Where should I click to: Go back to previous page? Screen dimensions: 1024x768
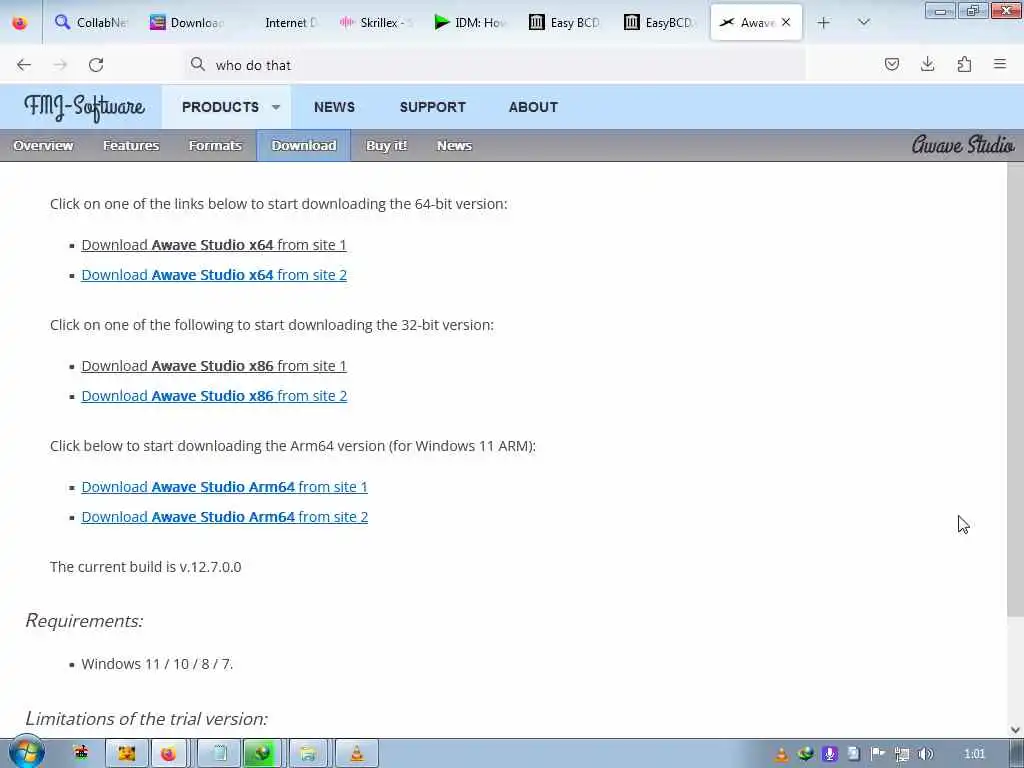[24, 65]
